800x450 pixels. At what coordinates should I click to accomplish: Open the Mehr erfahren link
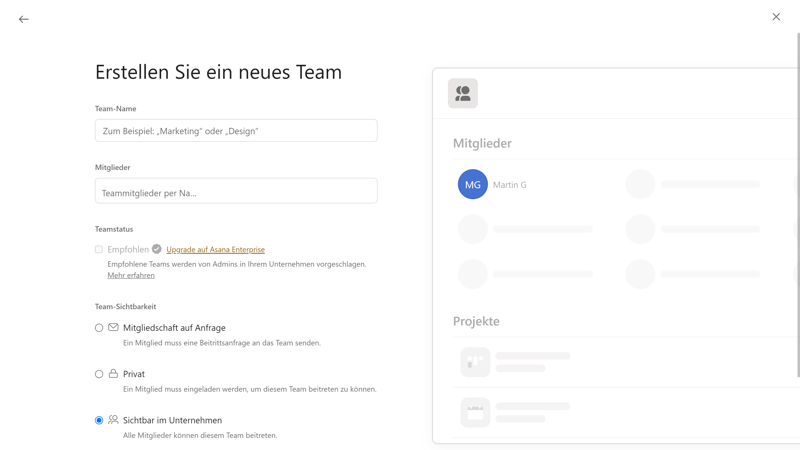click(131, 276)
